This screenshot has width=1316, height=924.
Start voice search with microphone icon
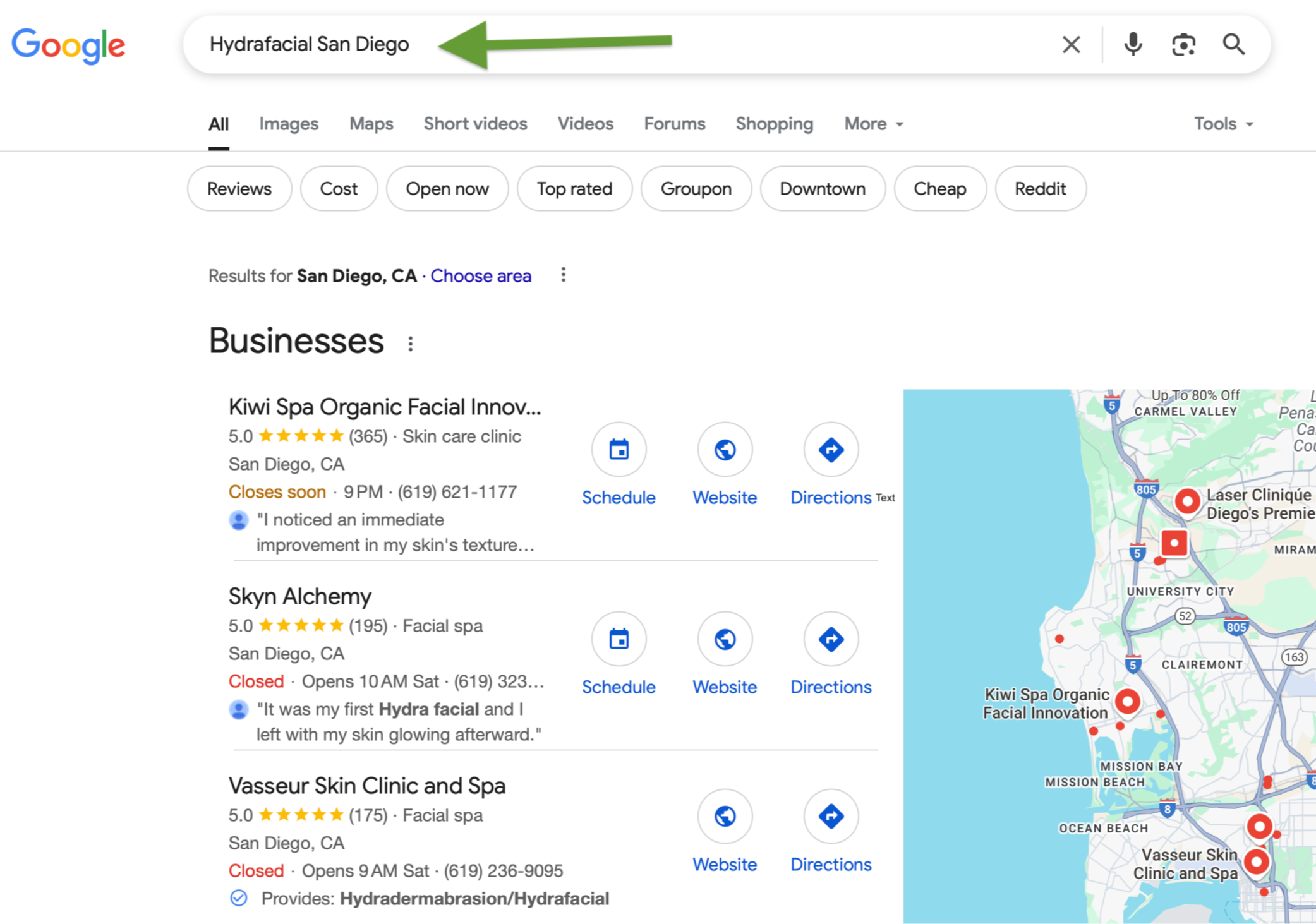pyautogui.click(x=1133, y=44)
